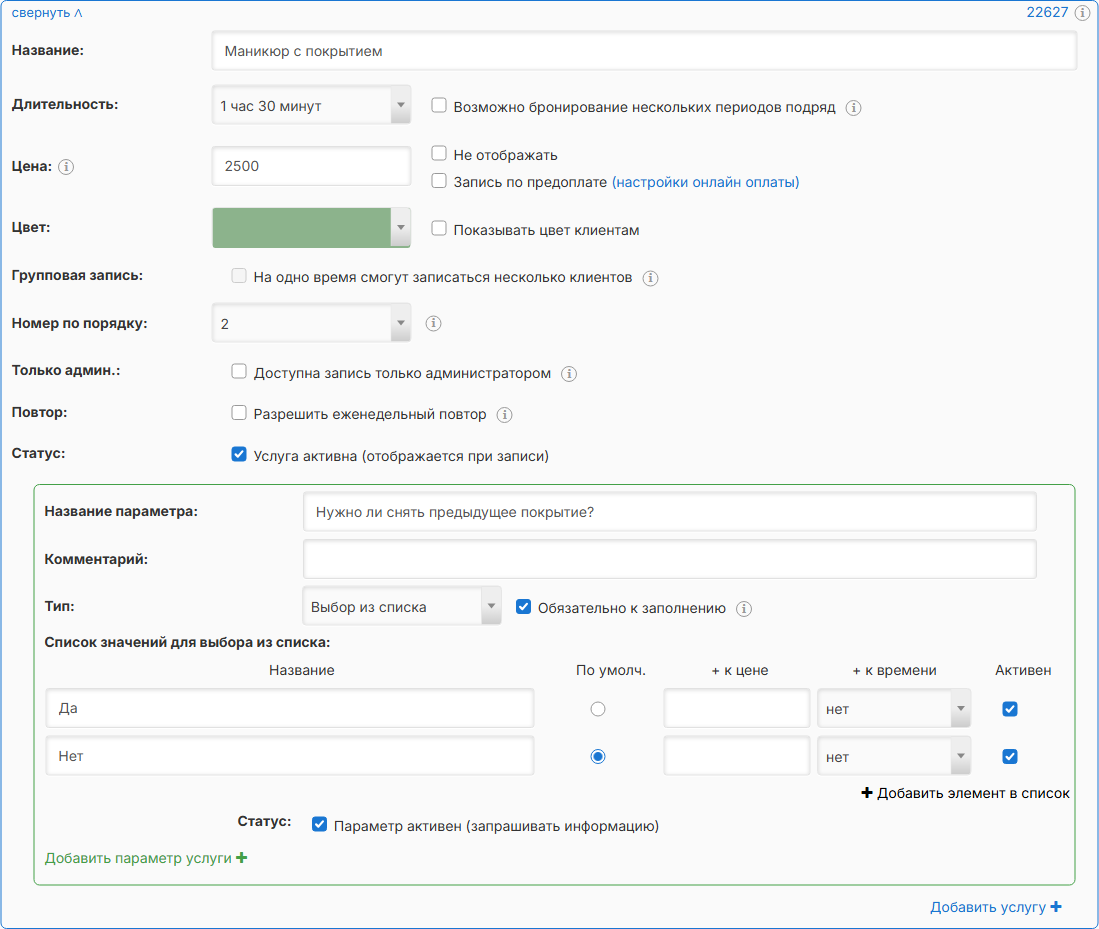The width and height of the screenshot is (1099, 929).
Task: Click the Комментарий input field
Action: pyautogui.click(x=669, y=559)
